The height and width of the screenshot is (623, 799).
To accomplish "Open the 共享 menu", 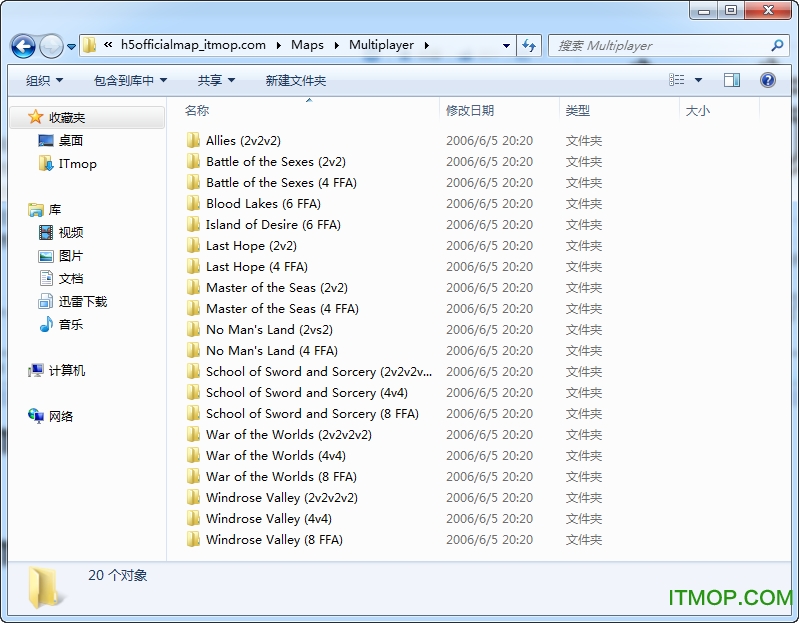I will pyautogui.click(x=216, y=80).
